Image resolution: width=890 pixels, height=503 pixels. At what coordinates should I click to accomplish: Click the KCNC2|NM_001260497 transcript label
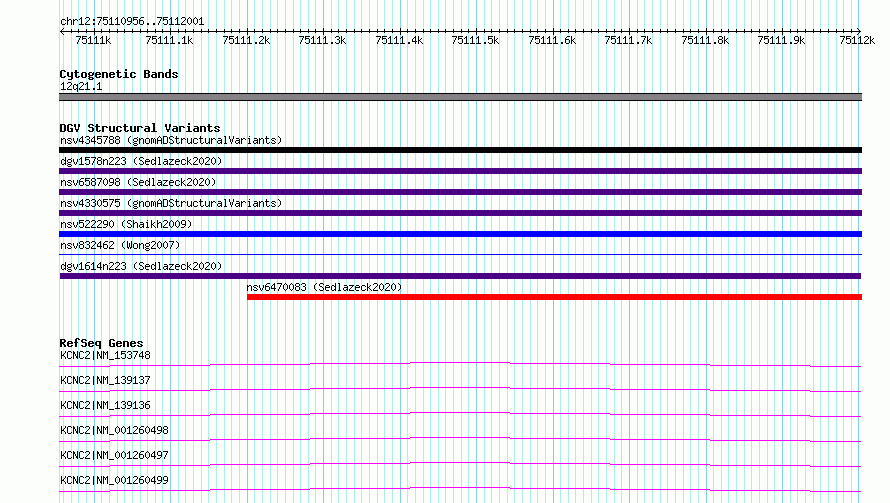(x=114, y=455)
